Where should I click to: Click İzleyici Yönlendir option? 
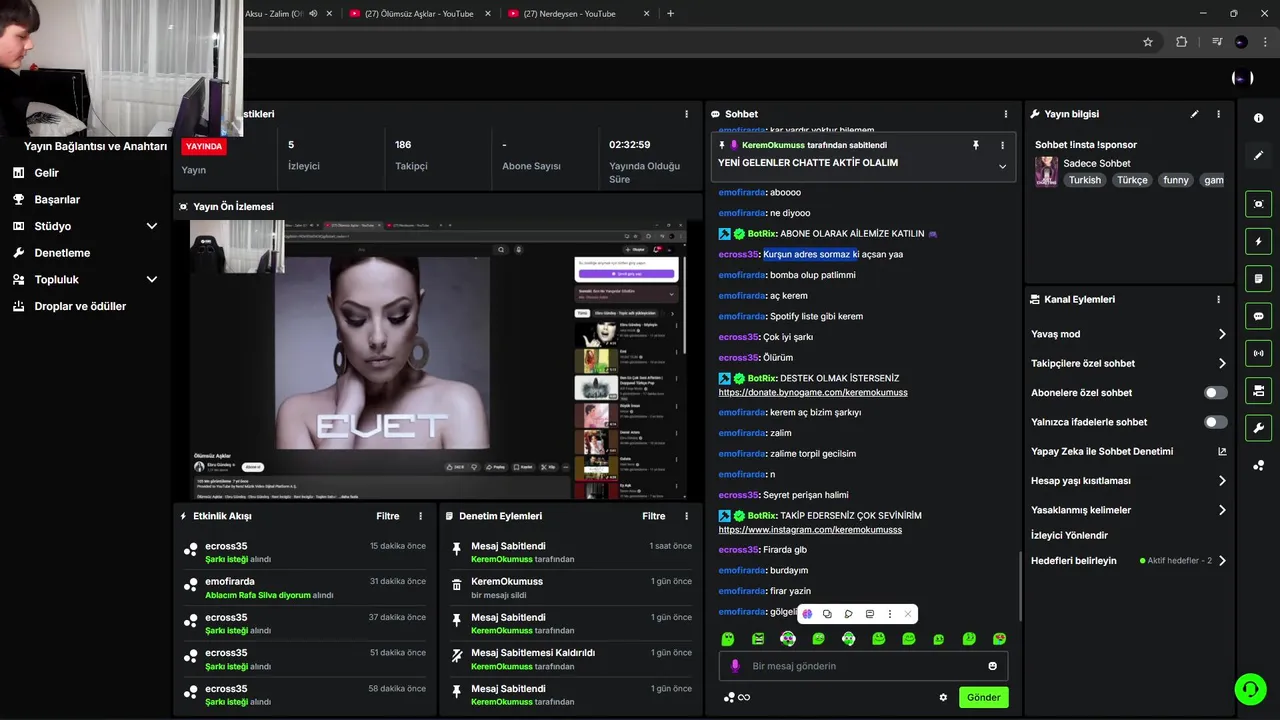1069,535
